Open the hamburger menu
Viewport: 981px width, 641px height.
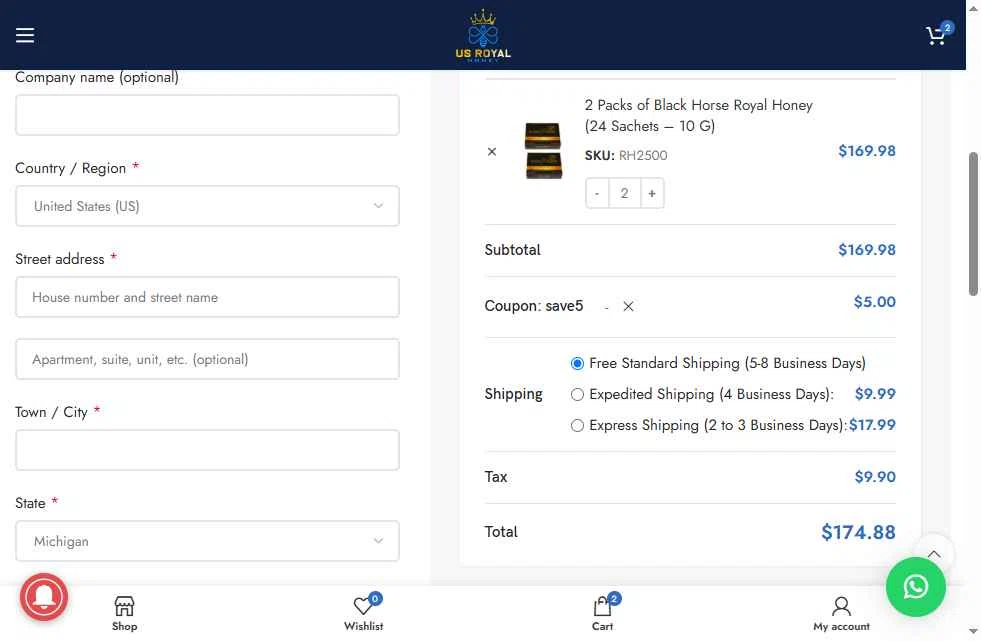point(25,35)
